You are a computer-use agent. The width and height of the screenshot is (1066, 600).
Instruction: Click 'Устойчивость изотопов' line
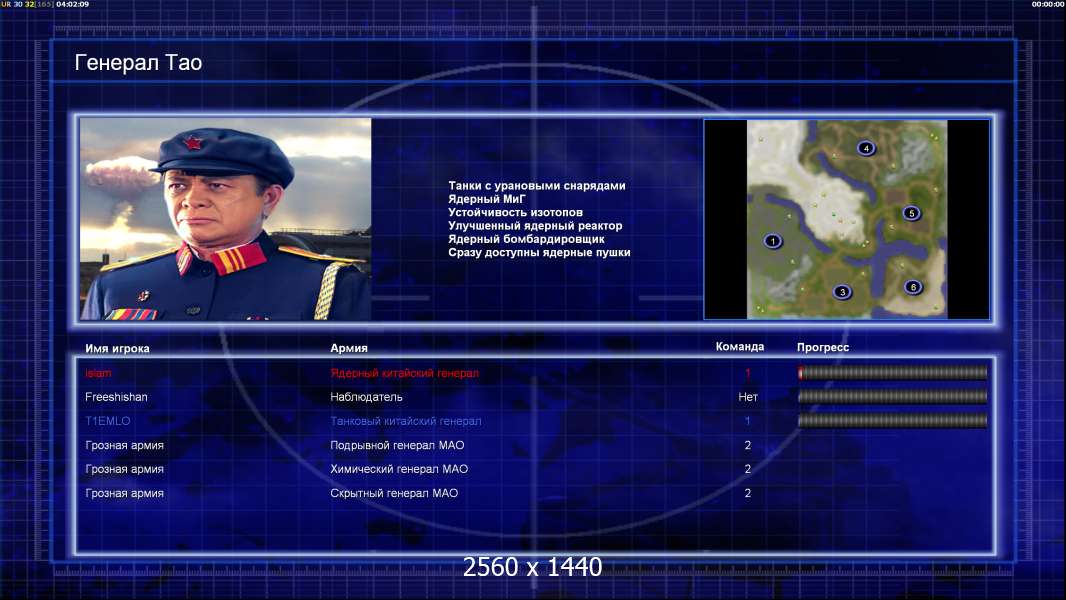tap(515, 212)
